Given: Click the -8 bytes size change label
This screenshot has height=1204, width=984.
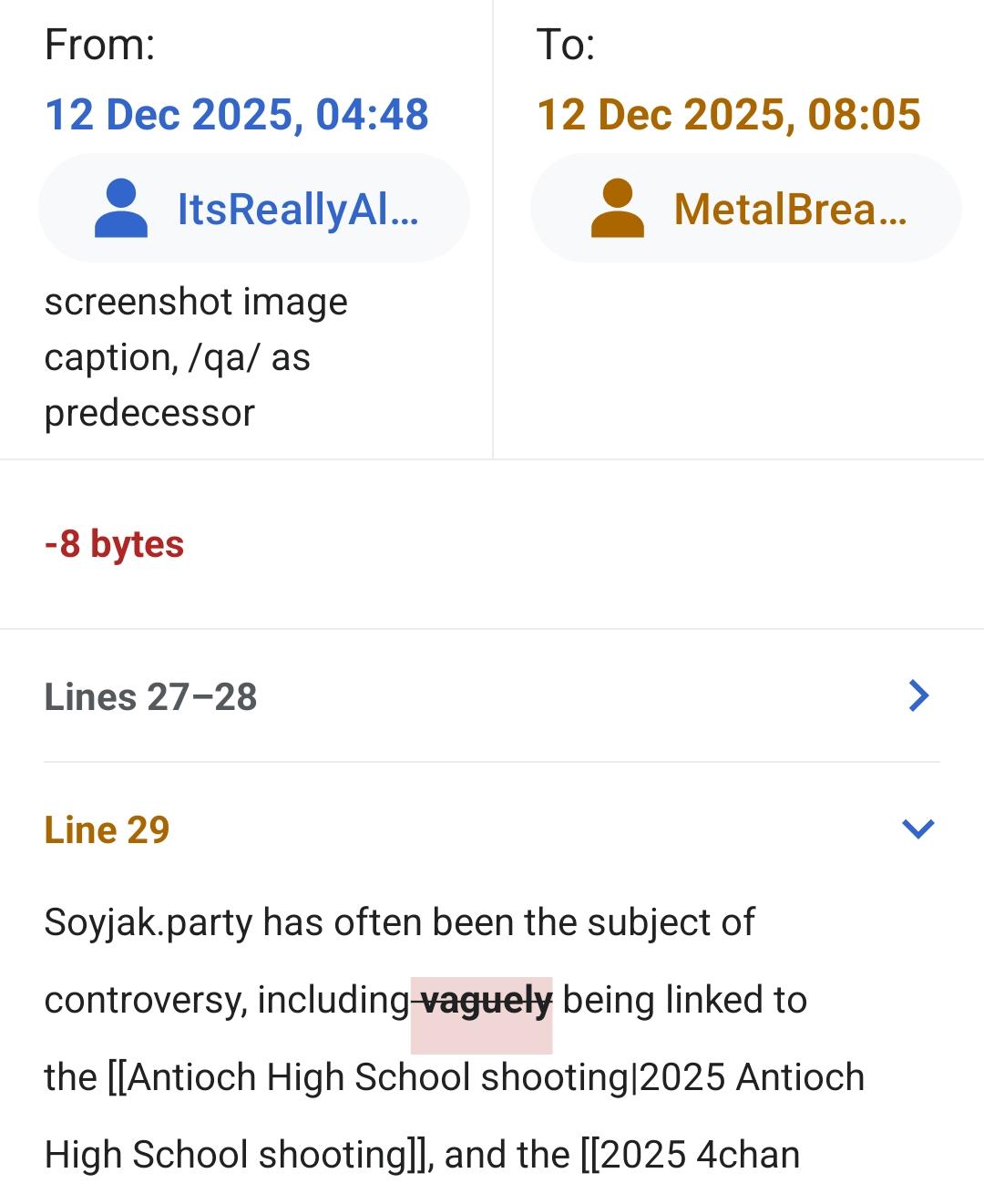Looking at the screenshot, I should pos(114,544).
